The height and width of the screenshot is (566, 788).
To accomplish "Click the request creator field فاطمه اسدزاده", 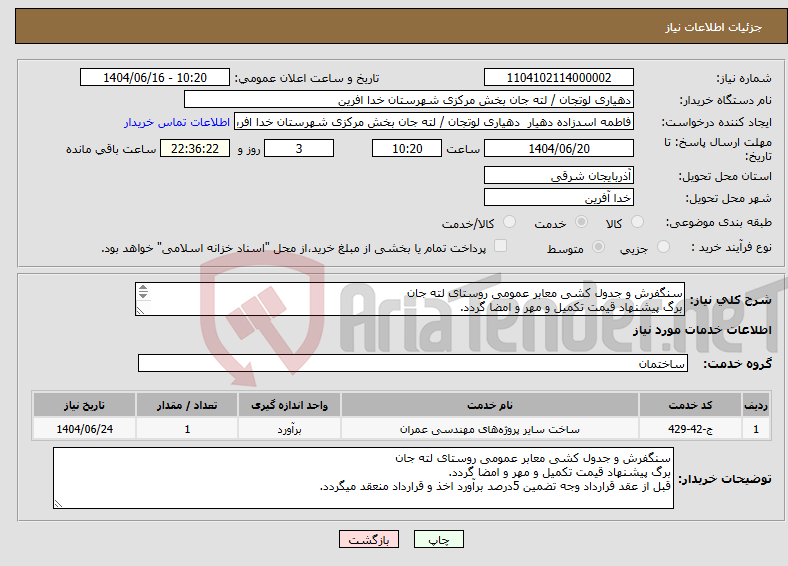I will (434, 122).
